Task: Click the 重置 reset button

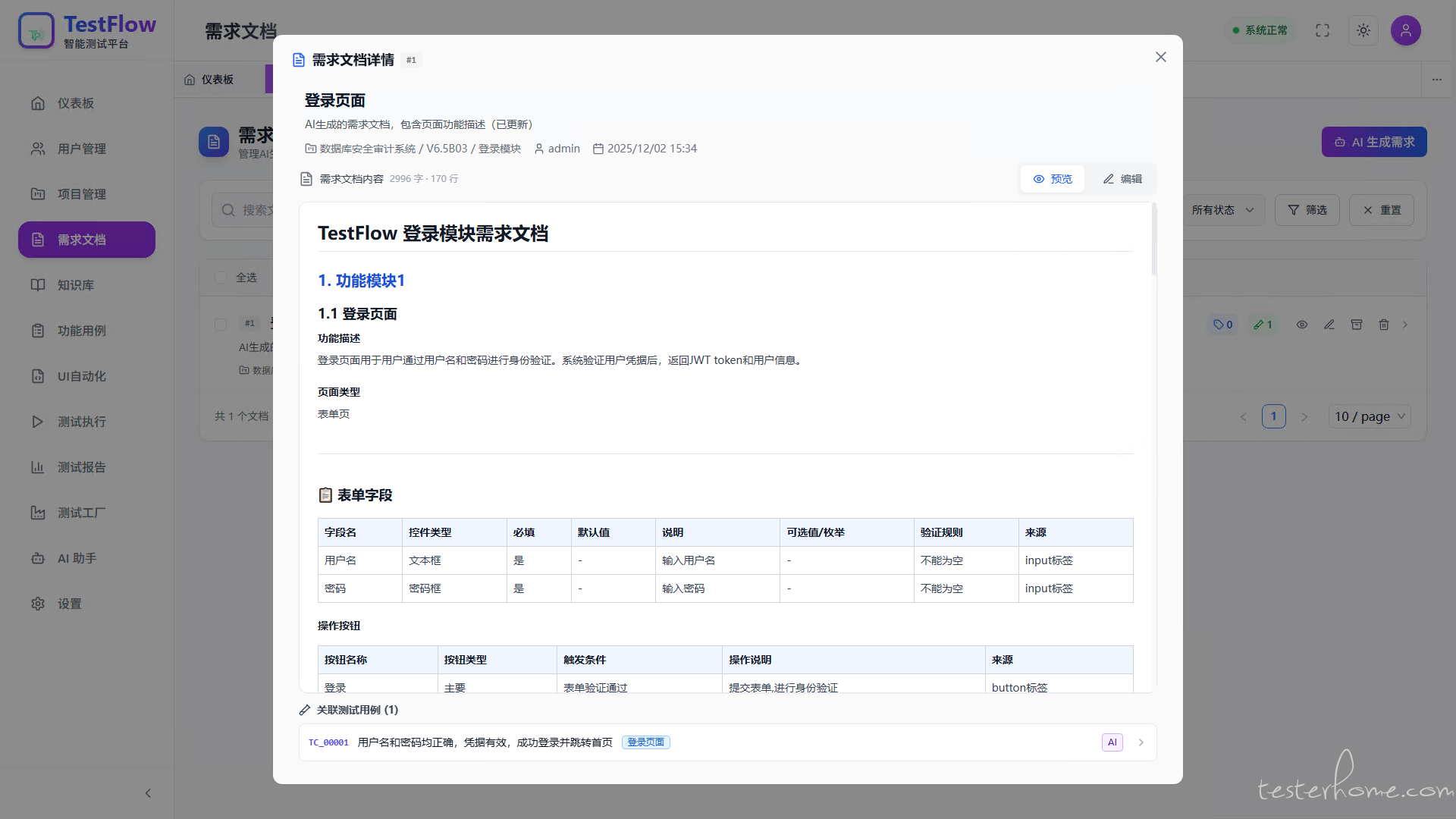Action: click(1381, 210)
